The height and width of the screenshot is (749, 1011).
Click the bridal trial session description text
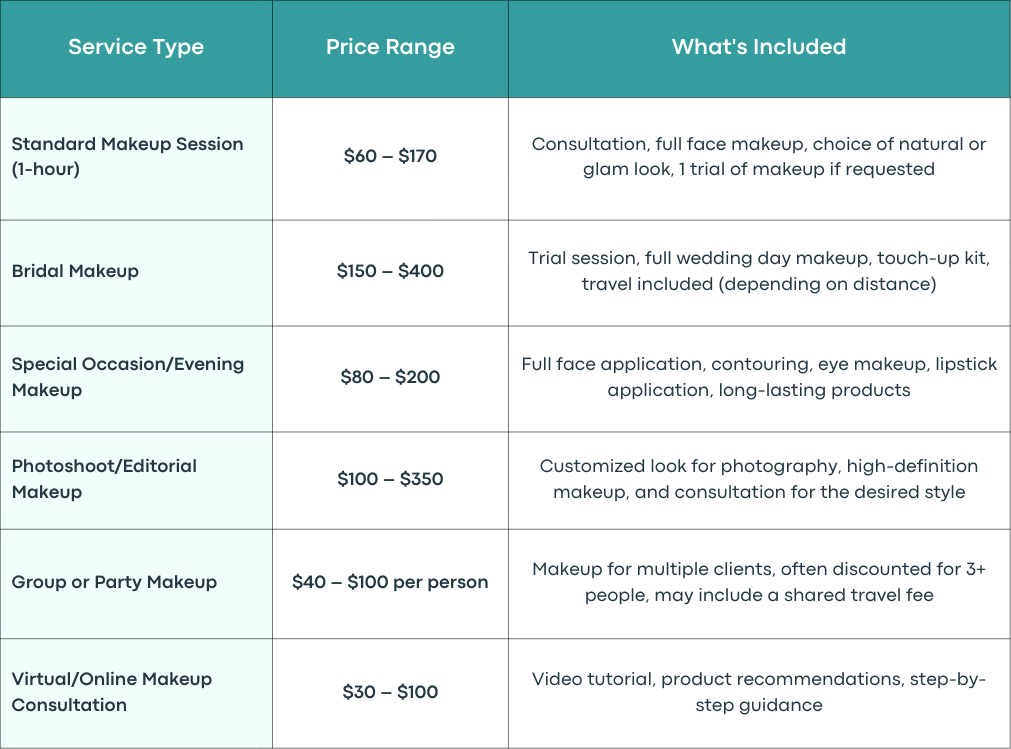[x=759, y=271]
